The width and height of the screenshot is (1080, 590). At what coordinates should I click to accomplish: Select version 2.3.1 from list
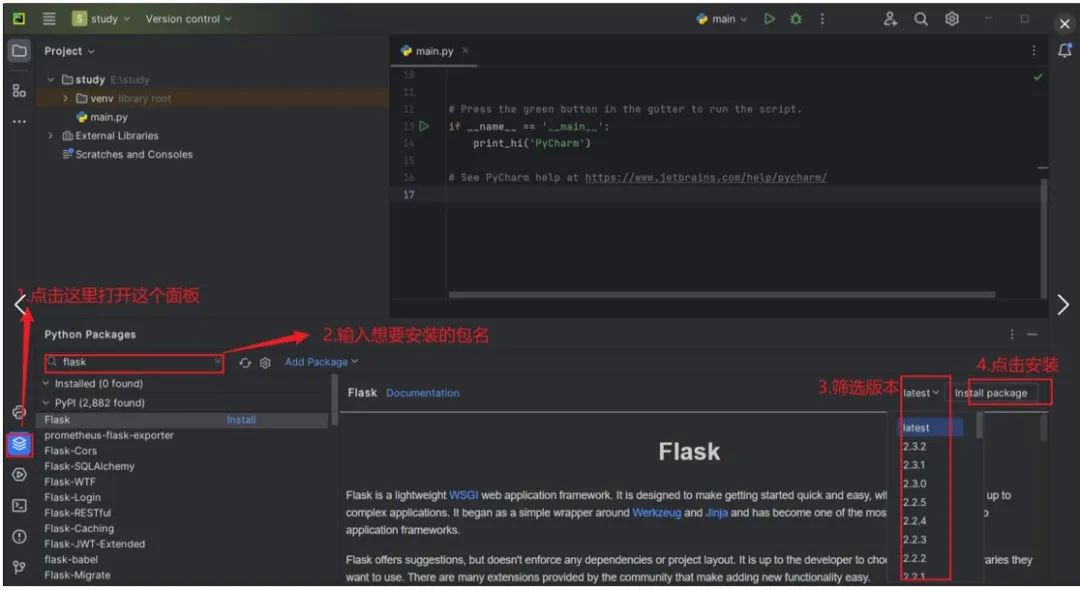[x=915, y=465]
